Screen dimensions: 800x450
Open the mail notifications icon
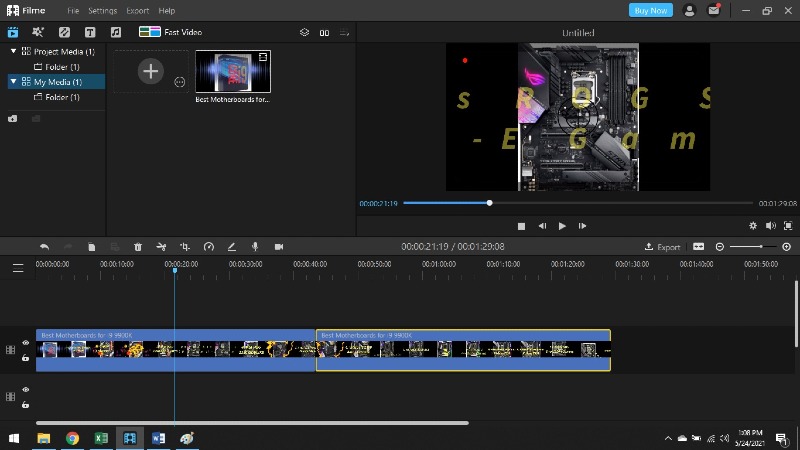(x=714, y=10)
